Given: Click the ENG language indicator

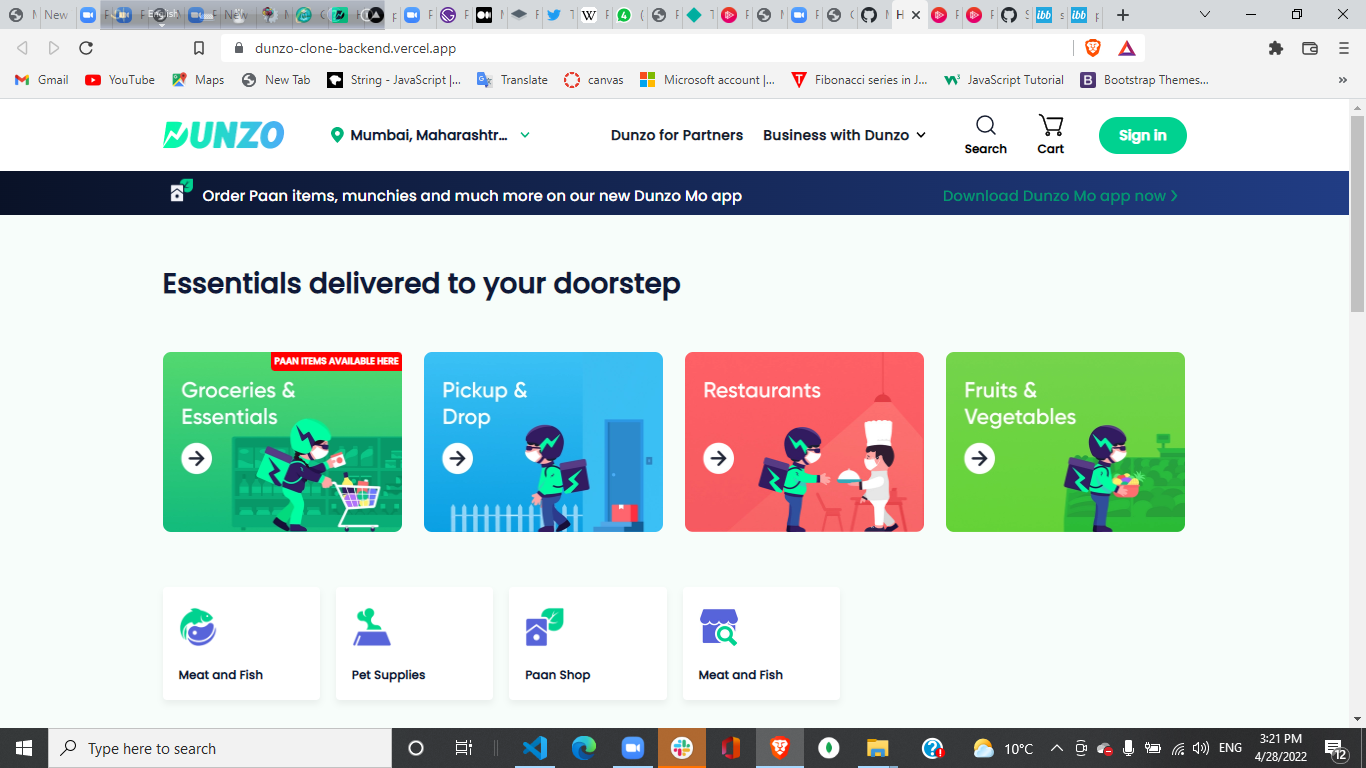Looking at the screenshot, I should click(1230, 748).
